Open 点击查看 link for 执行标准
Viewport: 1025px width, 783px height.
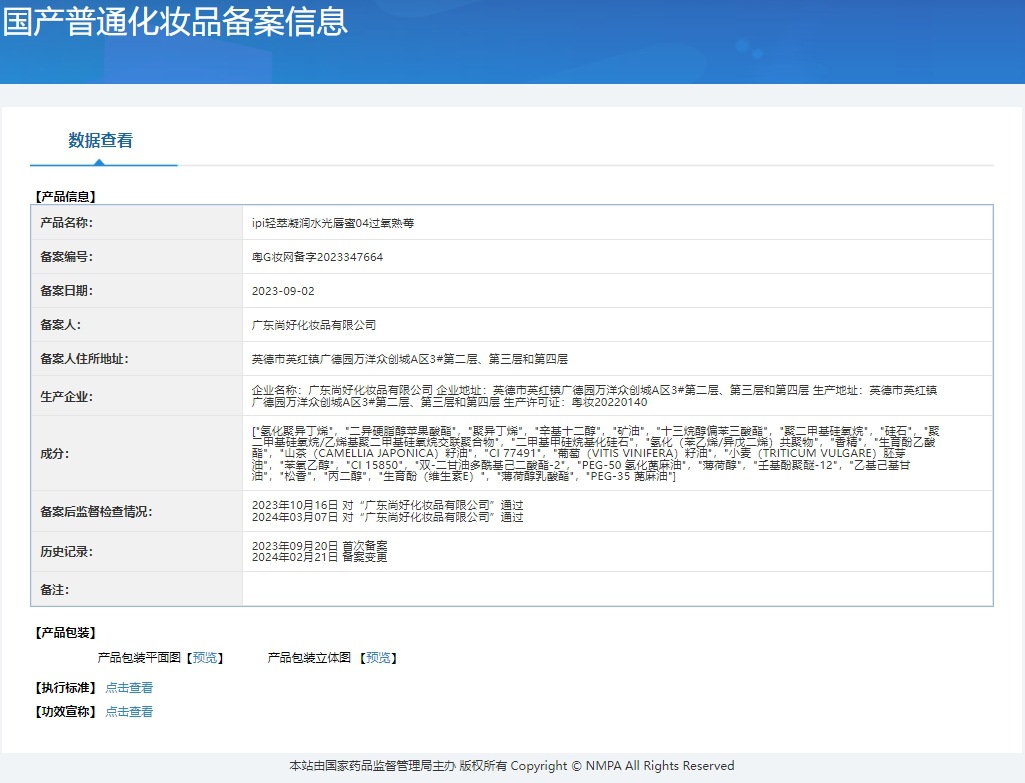tap(129, 688)
